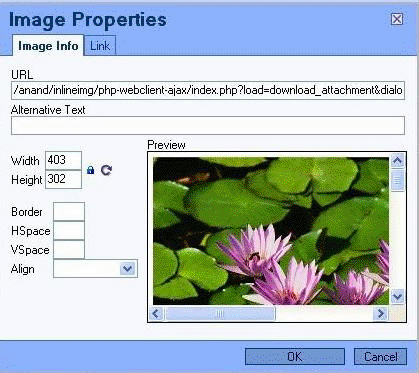The width and height of the screenshot is (419, 373).
Task: Click the preview horizontal scrollbar thumb
Action: pyautogui.click(x=220, y=313)
